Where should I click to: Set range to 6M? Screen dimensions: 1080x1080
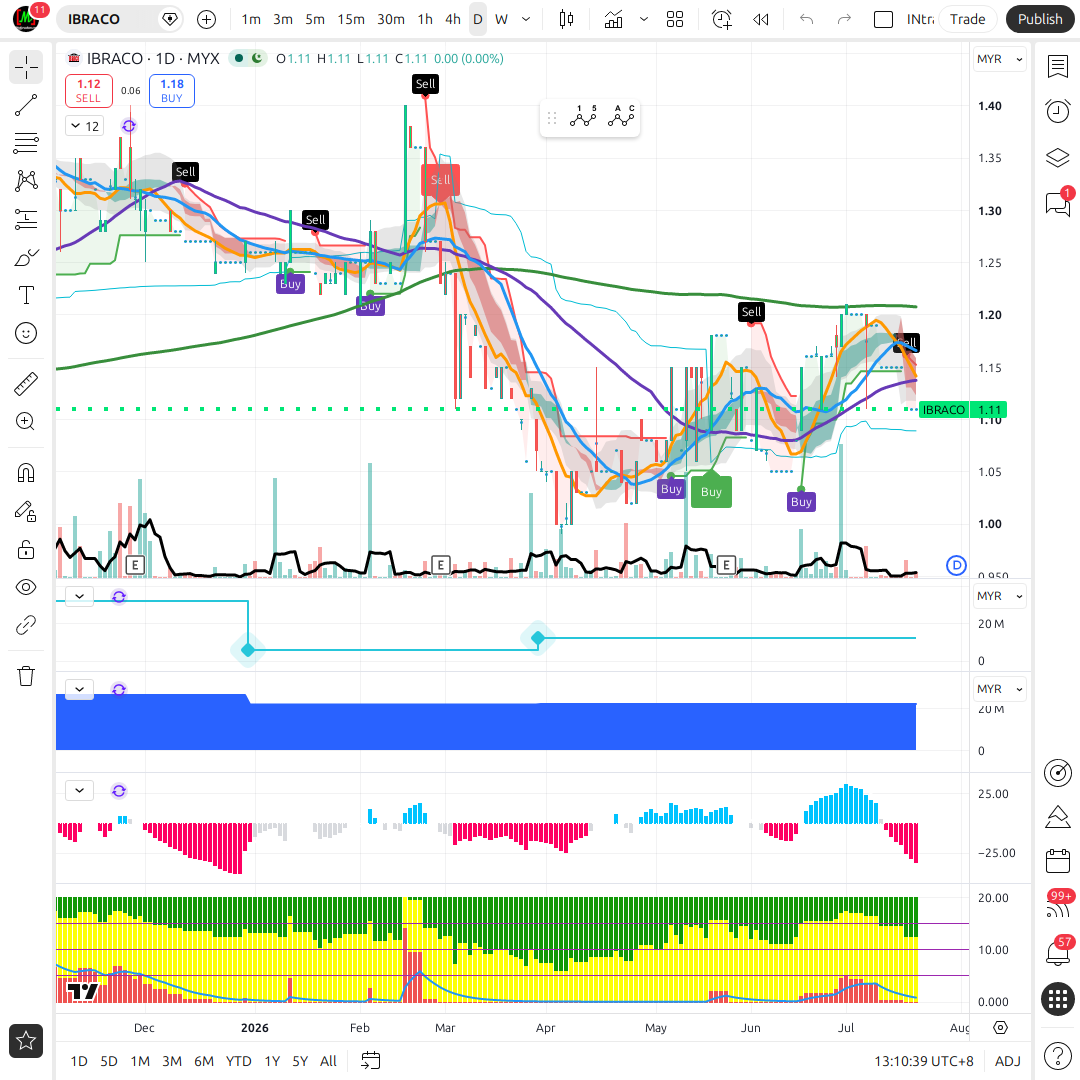point(203,1061)
